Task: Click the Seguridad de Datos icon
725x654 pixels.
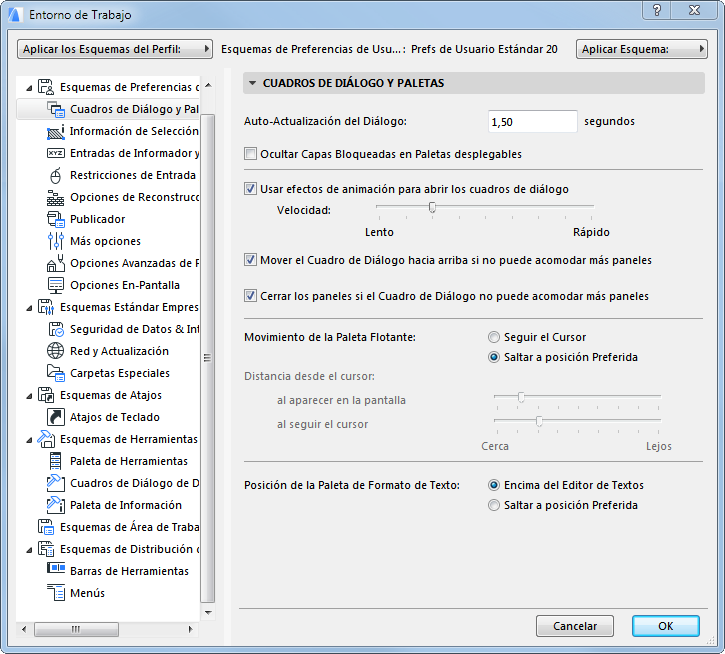Action: point(56,329)
